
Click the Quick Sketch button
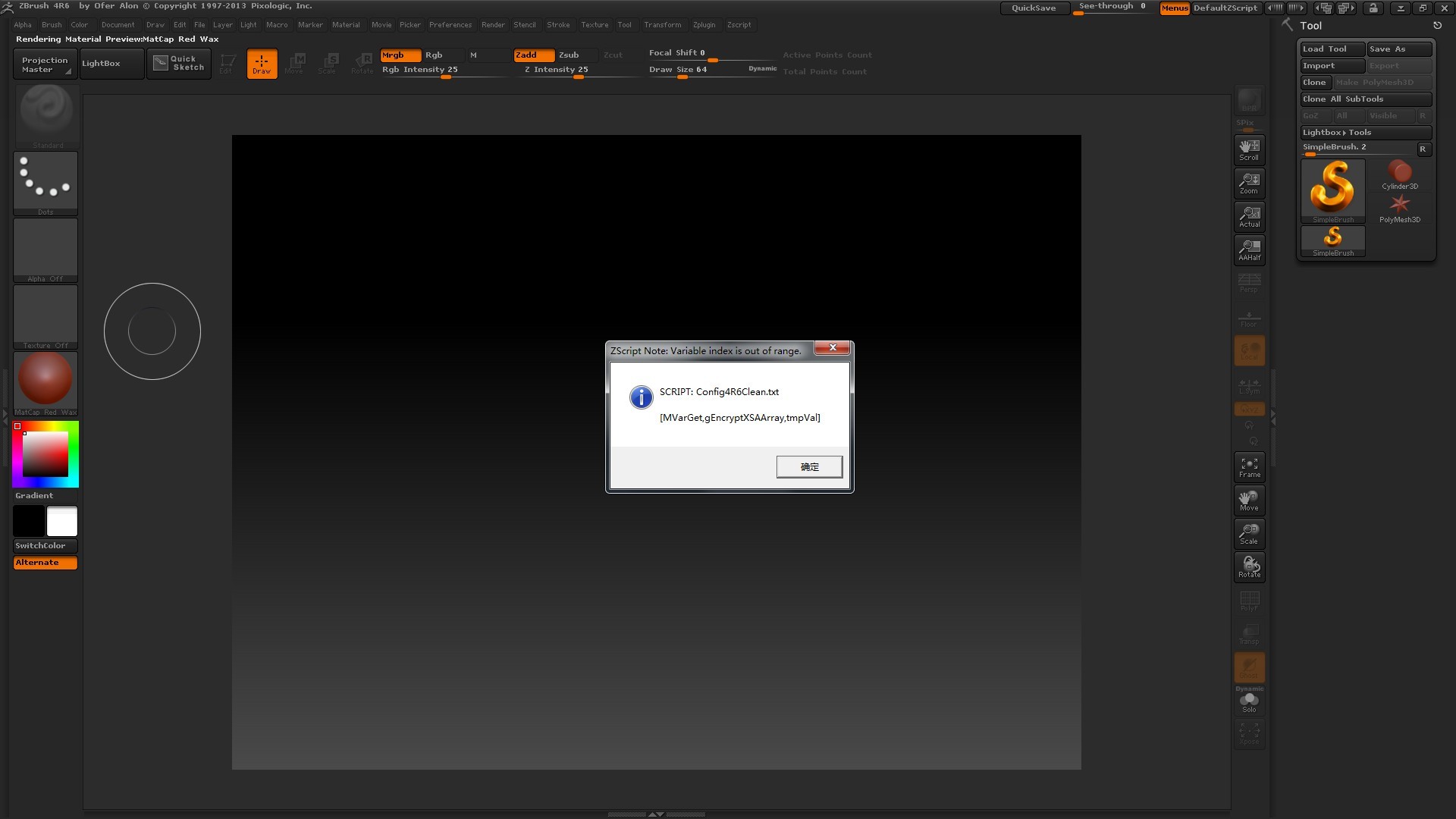(x=179, y=64)
